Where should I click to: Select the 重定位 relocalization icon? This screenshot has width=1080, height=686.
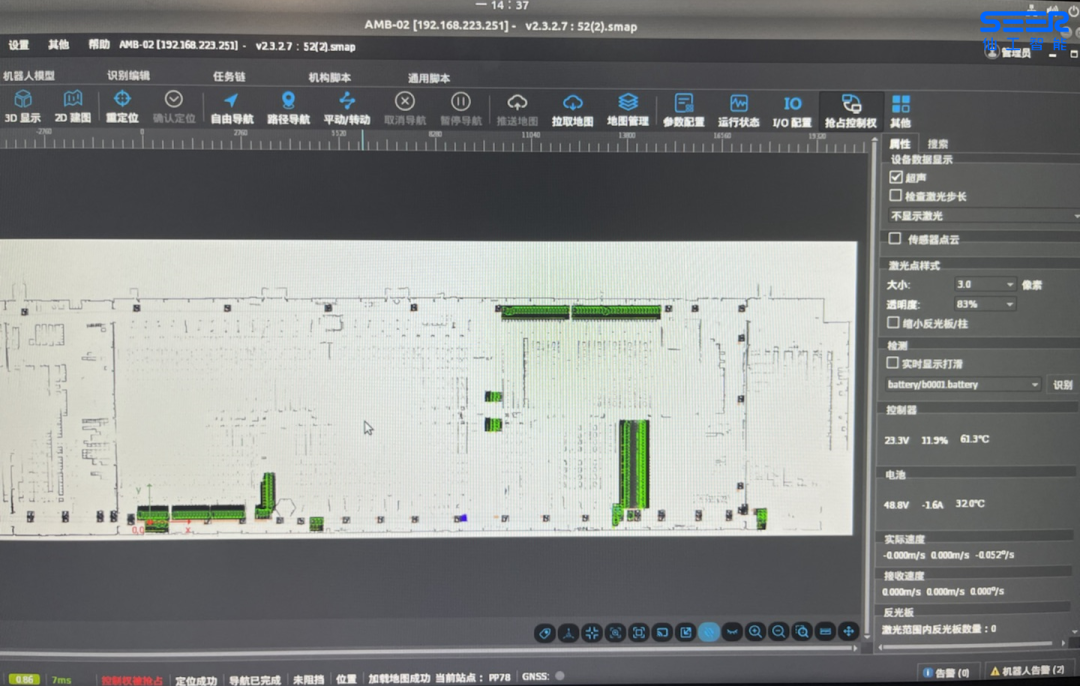(x=122, y=107)
